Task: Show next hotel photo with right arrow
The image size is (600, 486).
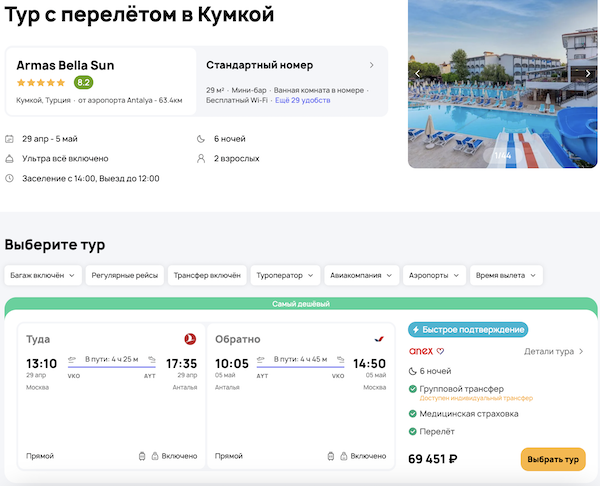Action: (x=588, y=73)
